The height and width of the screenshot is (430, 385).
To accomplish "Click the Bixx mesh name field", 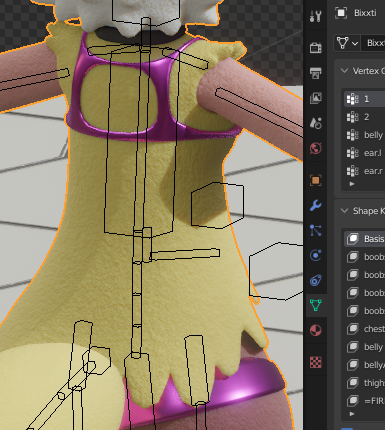I will [373, 43].
